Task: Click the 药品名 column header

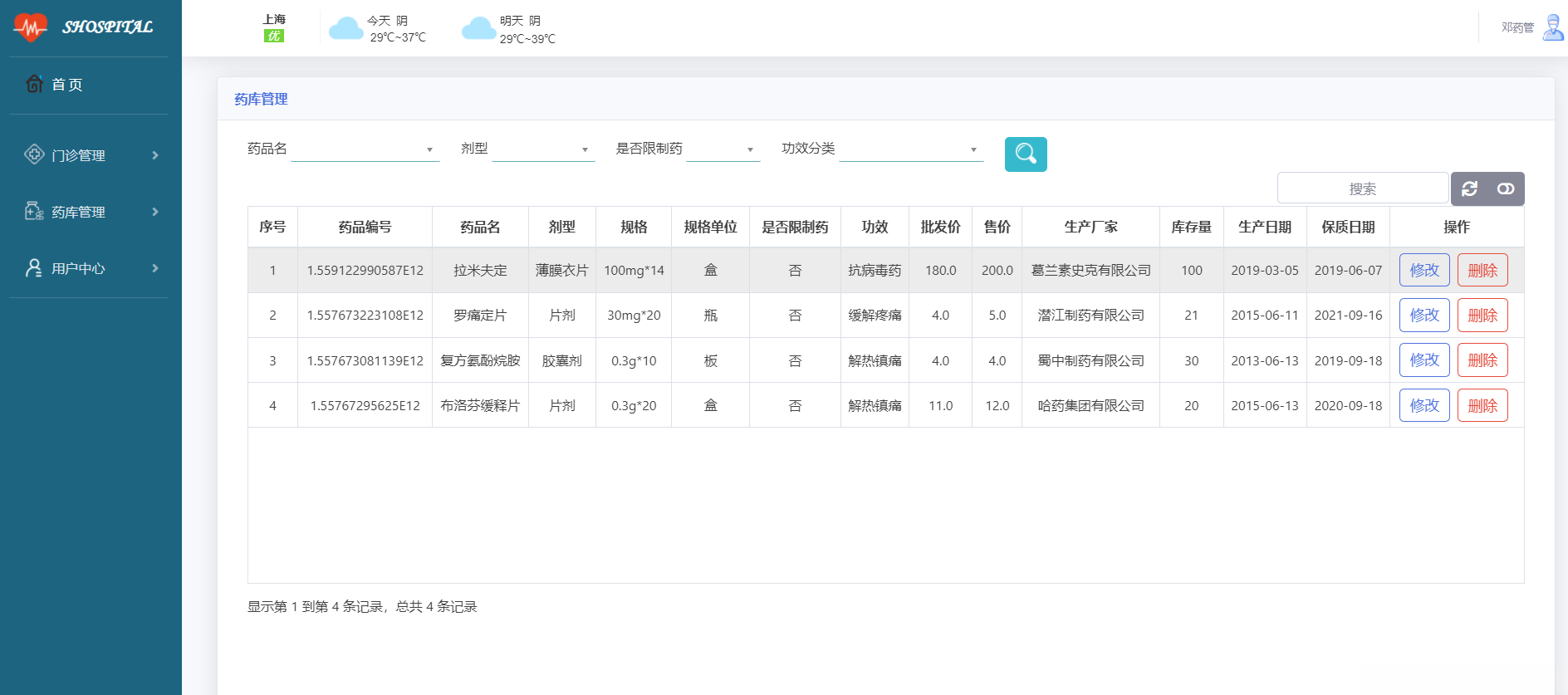Action: 480,227
